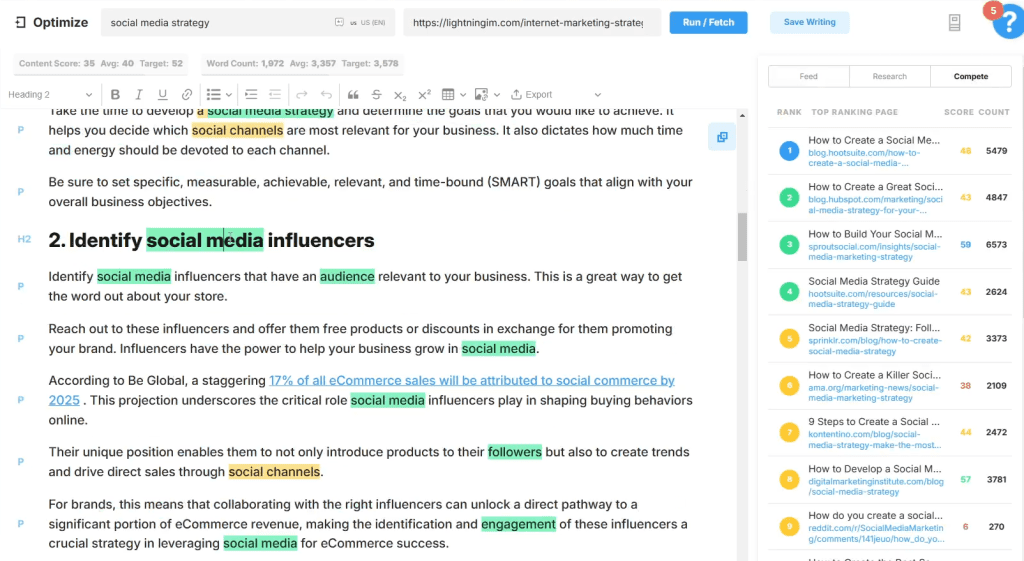Toggle bold formatting
This screenshot has width=1024, height=561.
[115, 95]
